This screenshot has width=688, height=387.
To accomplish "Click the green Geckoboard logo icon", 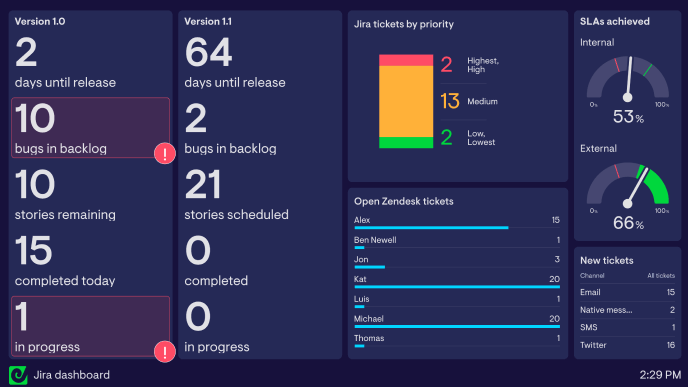I will pyautogui.click(x=18, y=375).
